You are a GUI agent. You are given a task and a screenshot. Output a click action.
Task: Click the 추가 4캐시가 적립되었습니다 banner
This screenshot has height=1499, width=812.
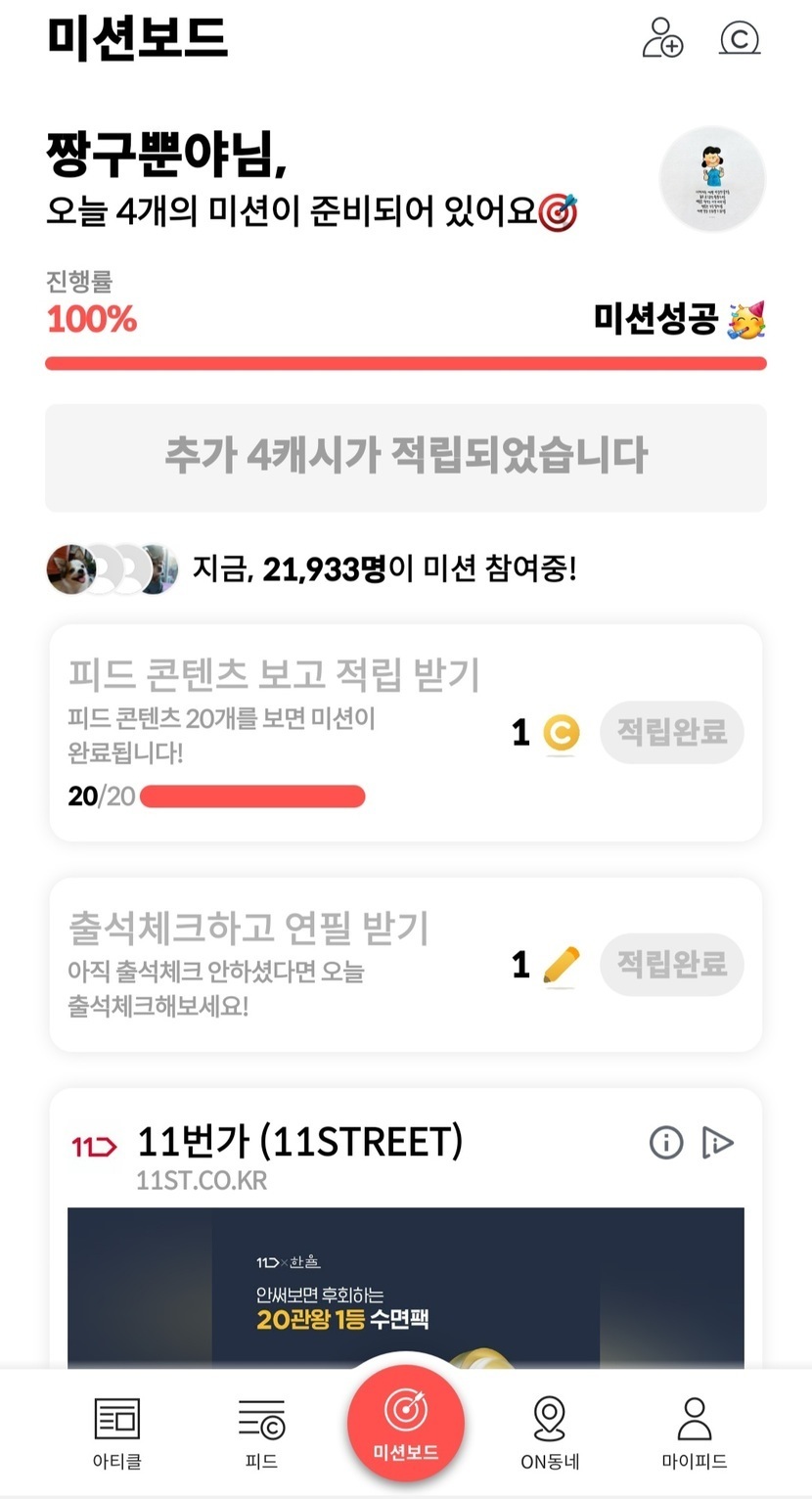click(406, 457)
